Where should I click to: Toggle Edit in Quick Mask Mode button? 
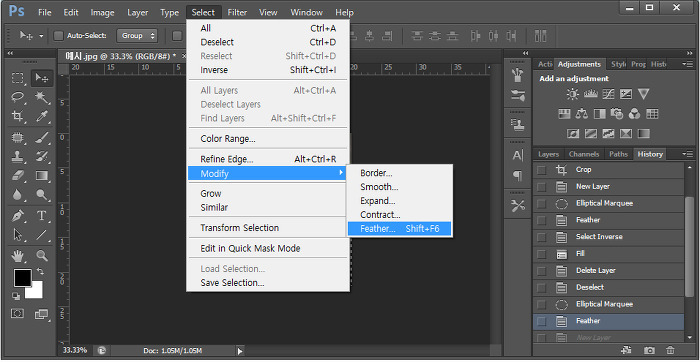click(x=17, y=314)
